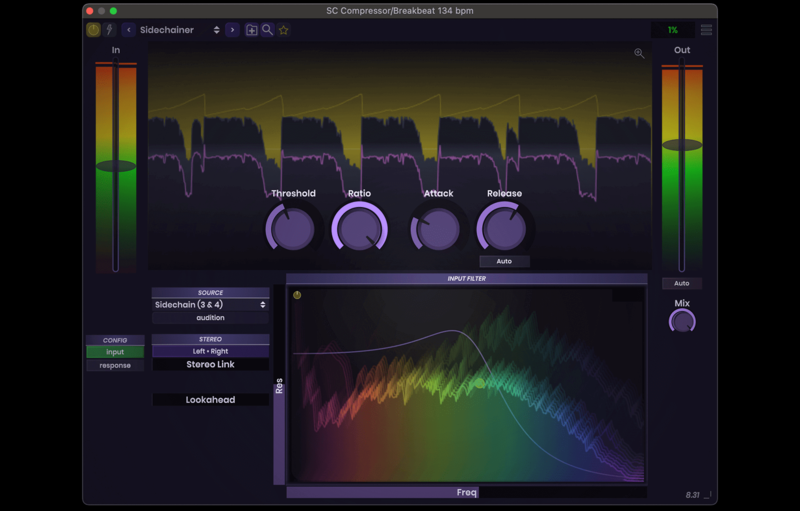Open the hamburger menu icon

click(x=706, y=30)
